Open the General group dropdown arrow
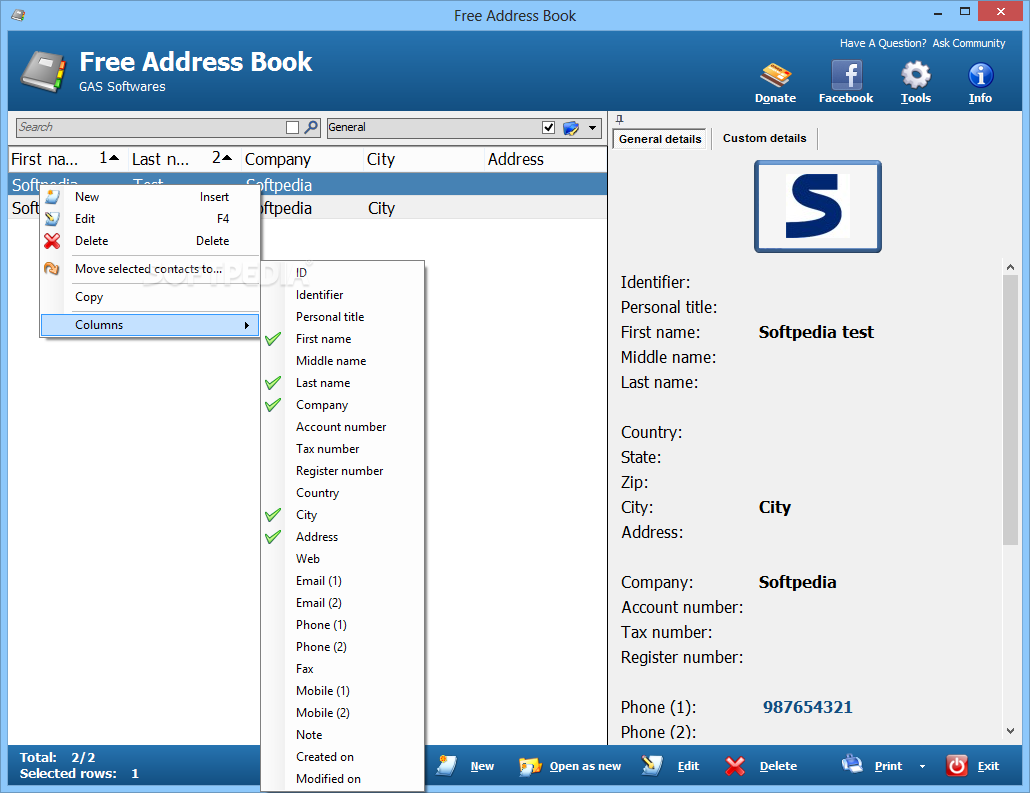 coord(592,127)
